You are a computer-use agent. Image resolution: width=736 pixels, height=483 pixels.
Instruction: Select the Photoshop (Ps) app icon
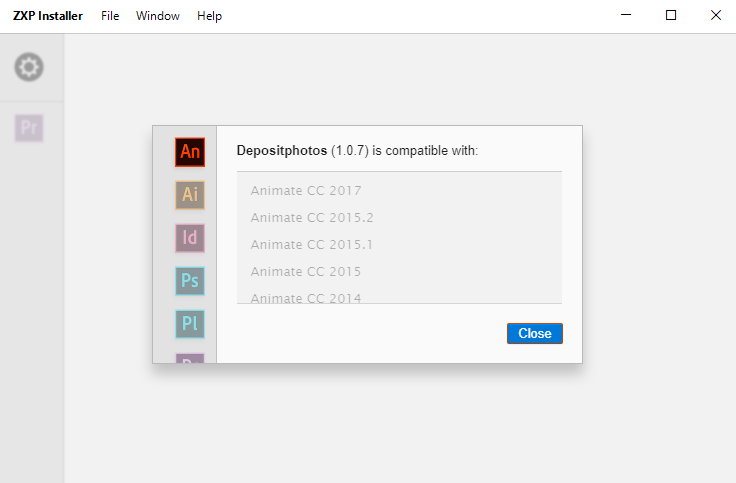point(190,281)
